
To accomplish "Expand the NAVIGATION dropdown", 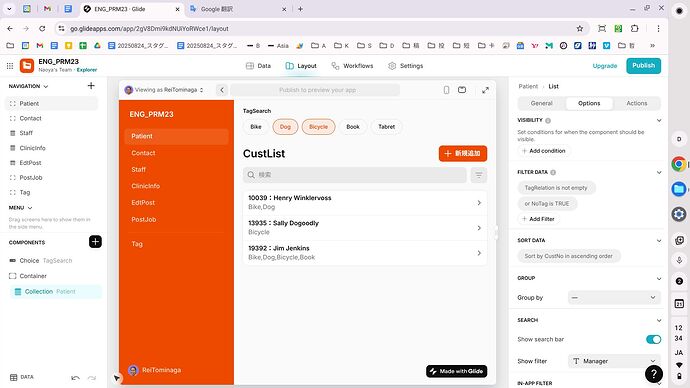I will click(28, 86).
